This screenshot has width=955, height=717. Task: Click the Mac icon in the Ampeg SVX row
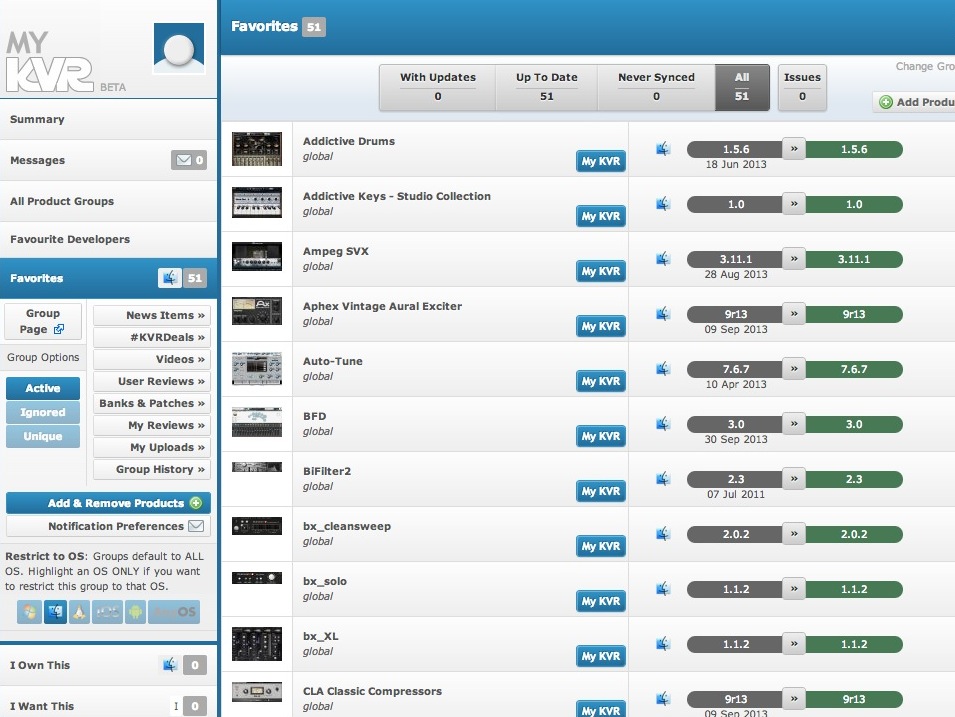click(663, 259)
